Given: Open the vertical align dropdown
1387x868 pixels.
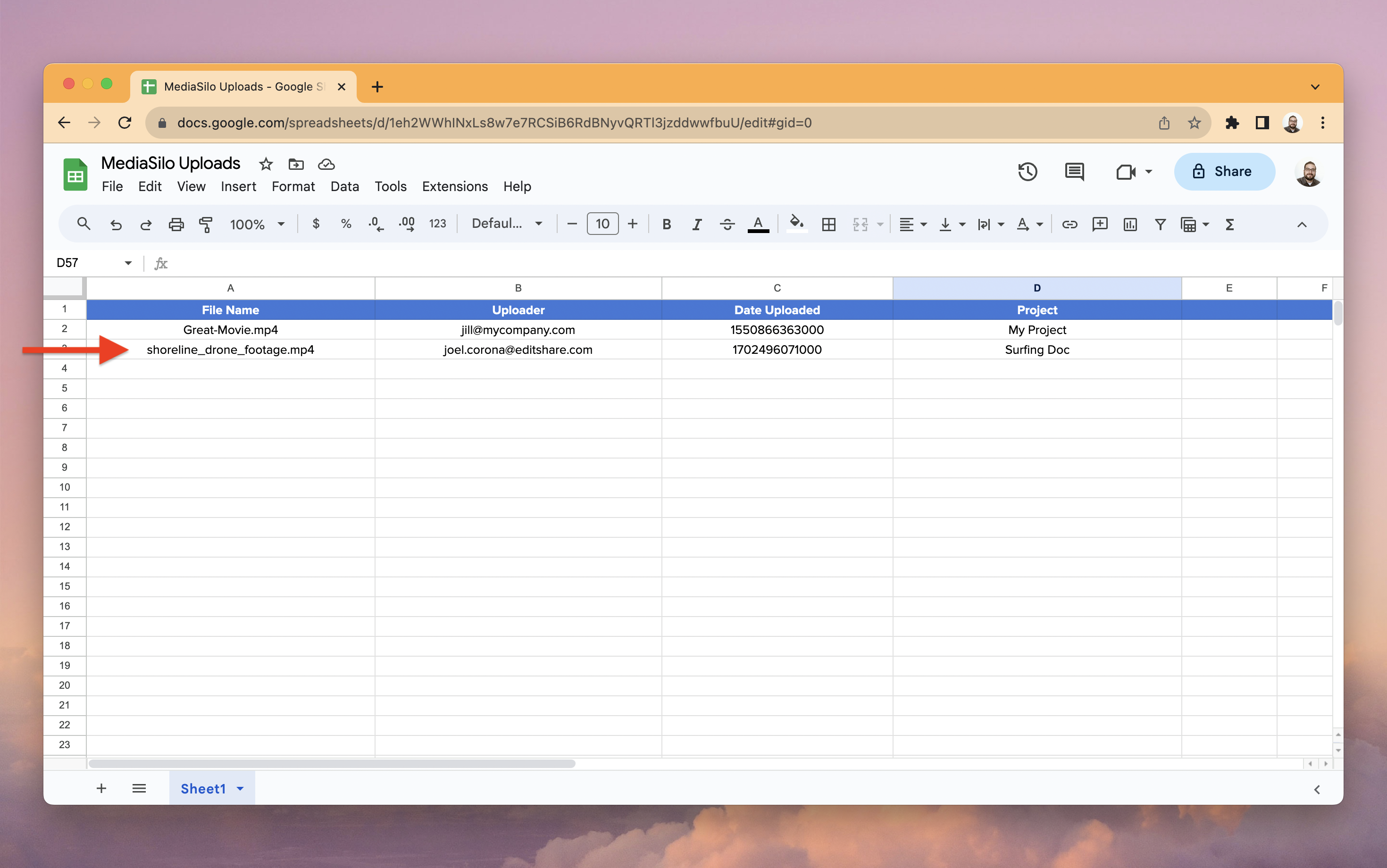Looking at the screenshot, I should (952, 225).
